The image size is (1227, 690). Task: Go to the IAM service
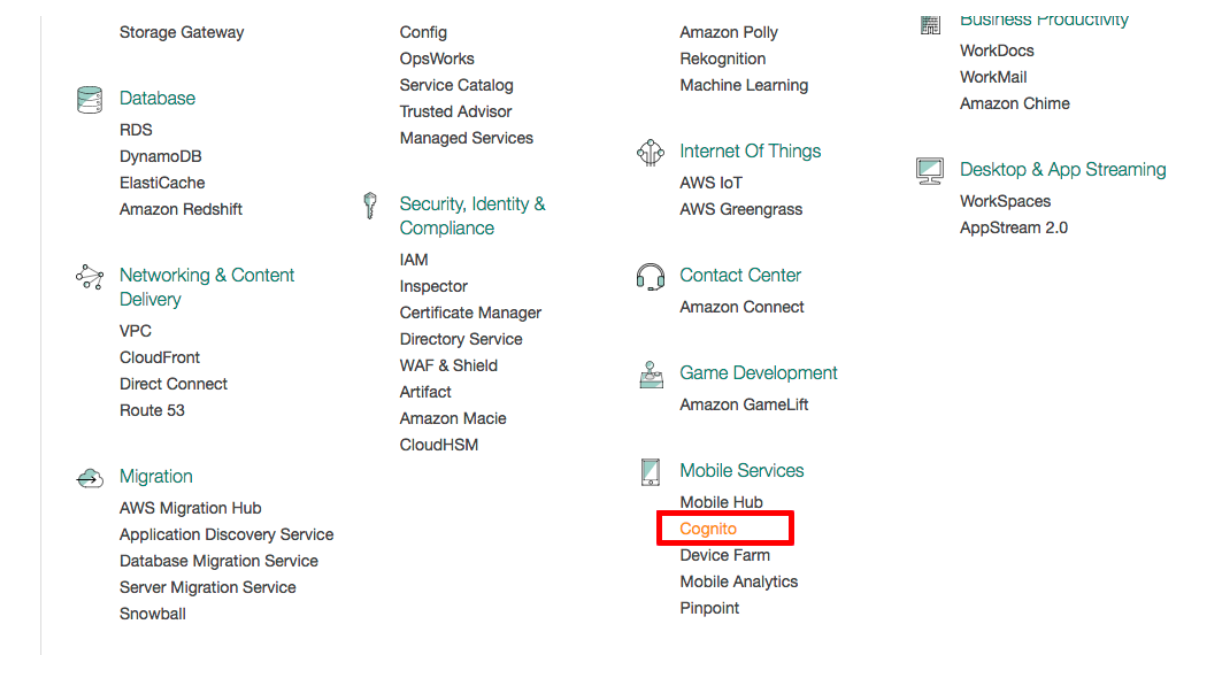tap(414, 260)
